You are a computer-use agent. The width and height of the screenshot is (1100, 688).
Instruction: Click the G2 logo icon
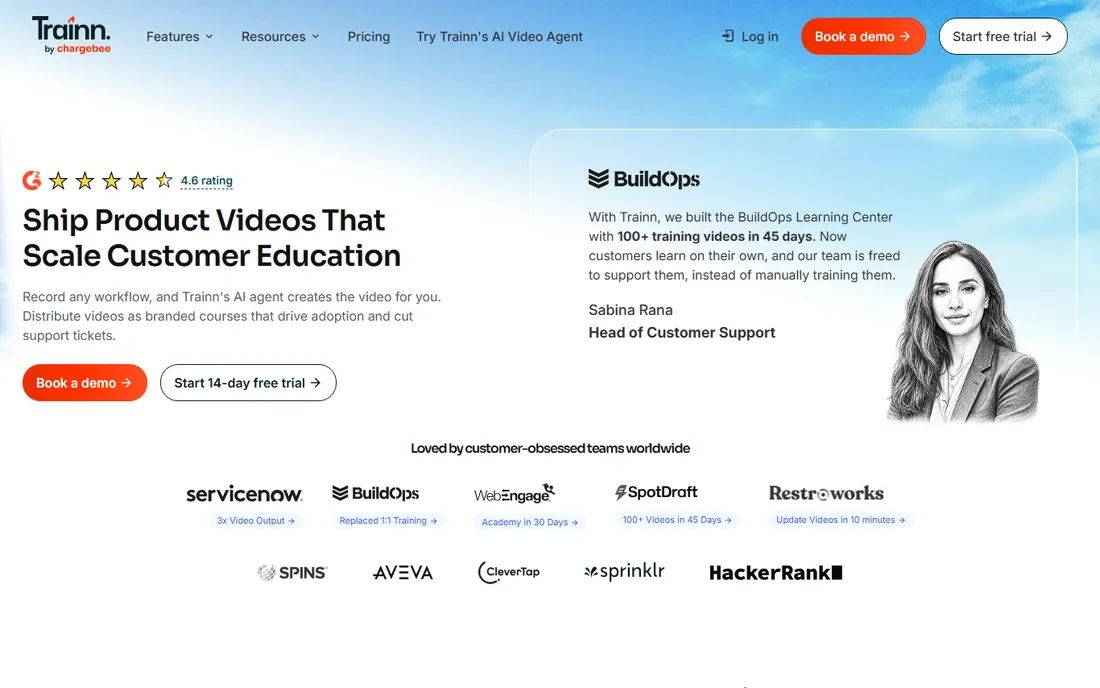pyautogui.click(x=32, y=181)
